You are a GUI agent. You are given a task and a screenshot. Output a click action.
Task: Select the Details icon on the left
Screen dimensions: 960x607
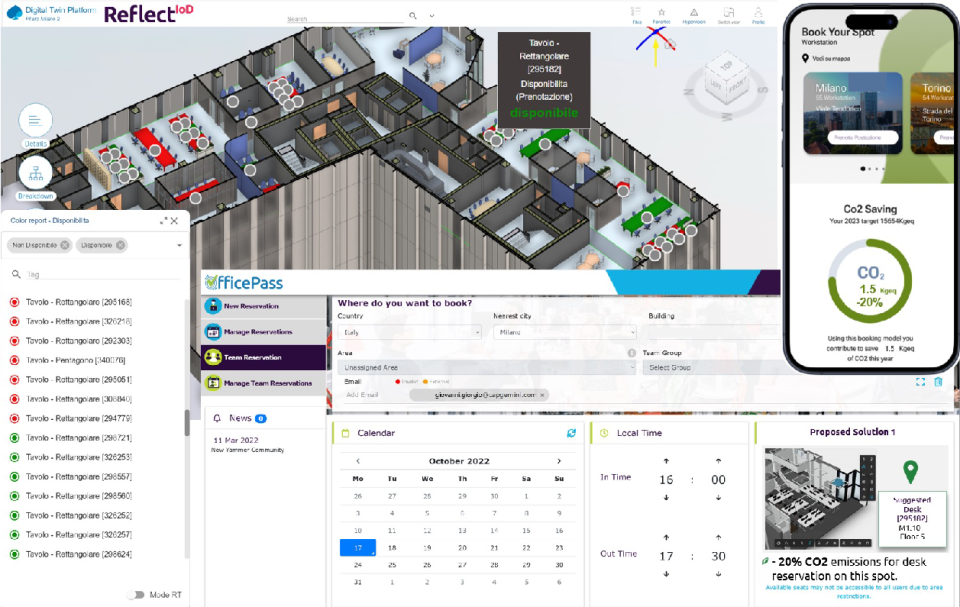(35, 121)
